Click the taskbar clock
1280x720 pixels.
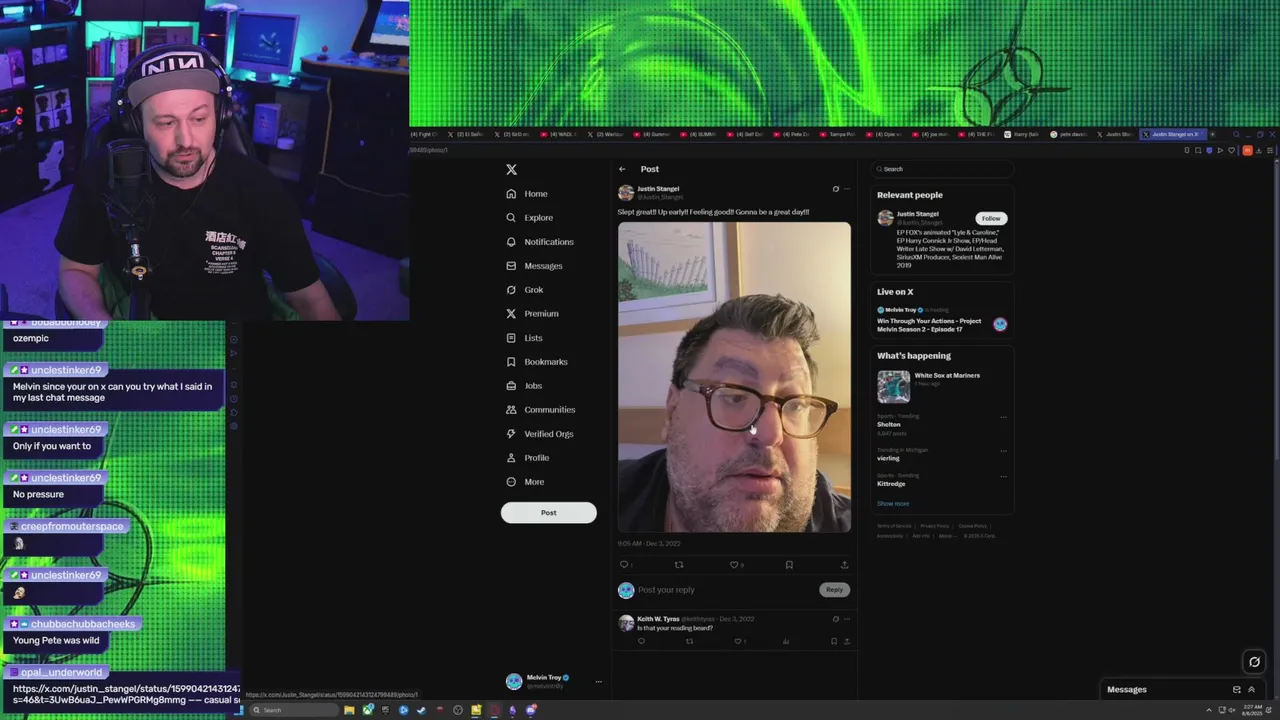(1252, 711)
